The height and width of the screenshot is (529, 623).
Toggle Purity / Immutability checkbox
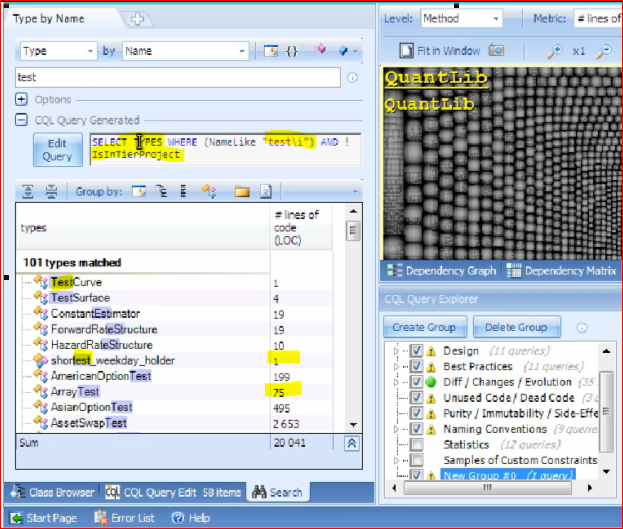416,413
